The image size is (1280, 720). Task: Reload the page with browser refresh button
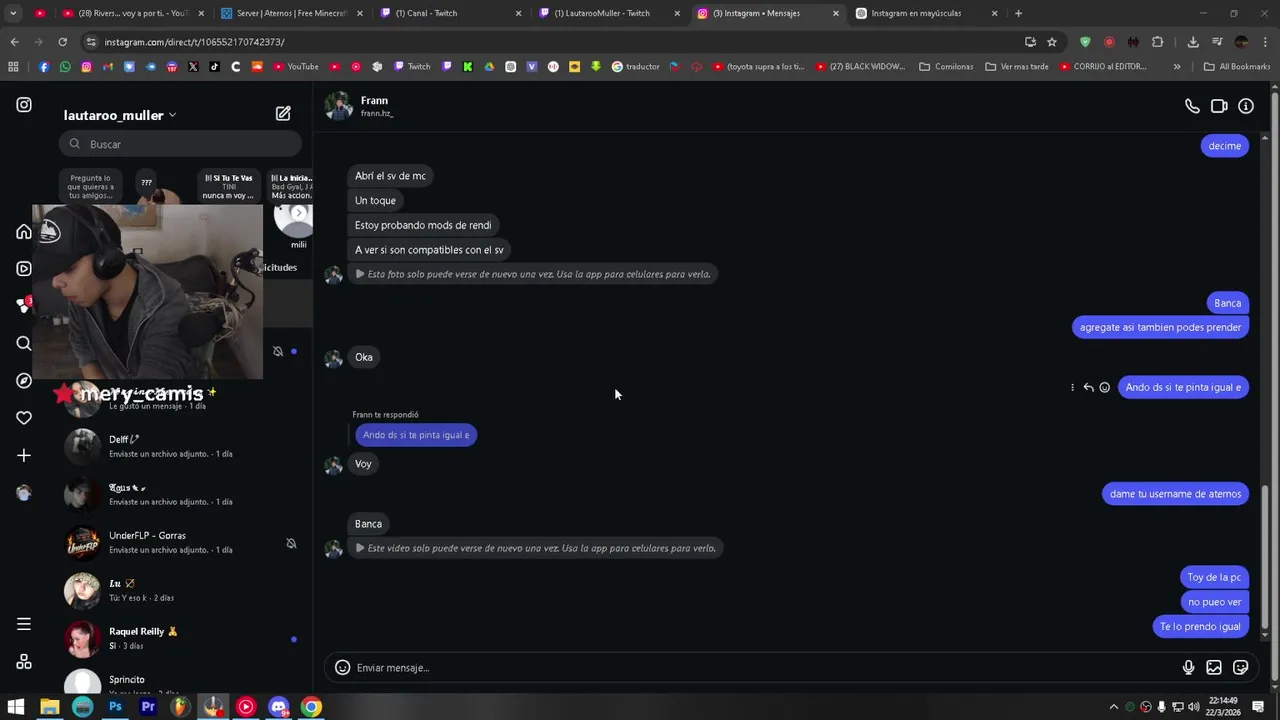(62, 42)
